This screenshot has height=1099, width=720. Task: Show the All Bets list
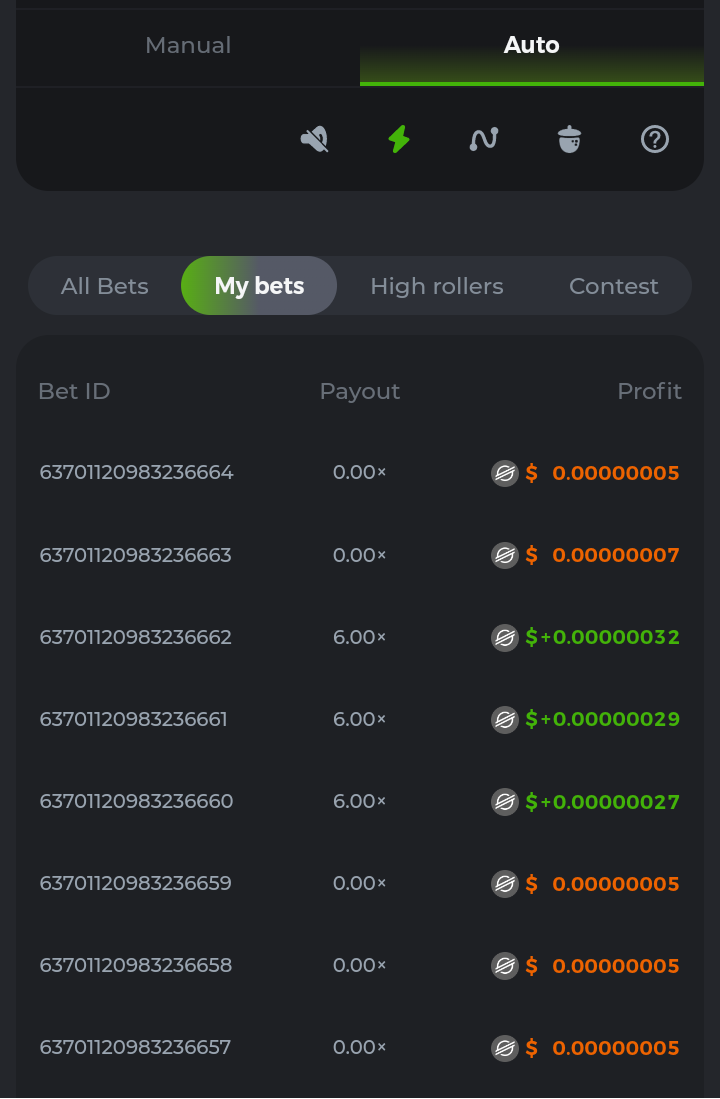(x=105, y=286)
